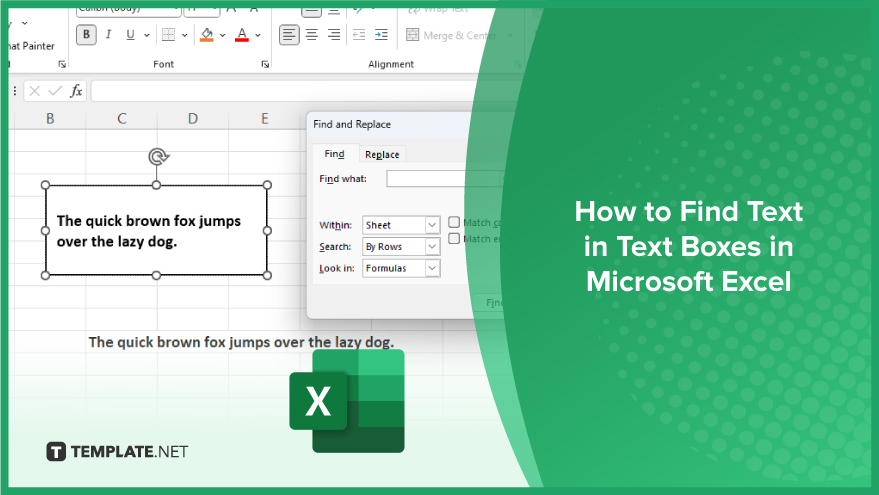
Task: Increase the indent
Action: click(x=381, y=35)
